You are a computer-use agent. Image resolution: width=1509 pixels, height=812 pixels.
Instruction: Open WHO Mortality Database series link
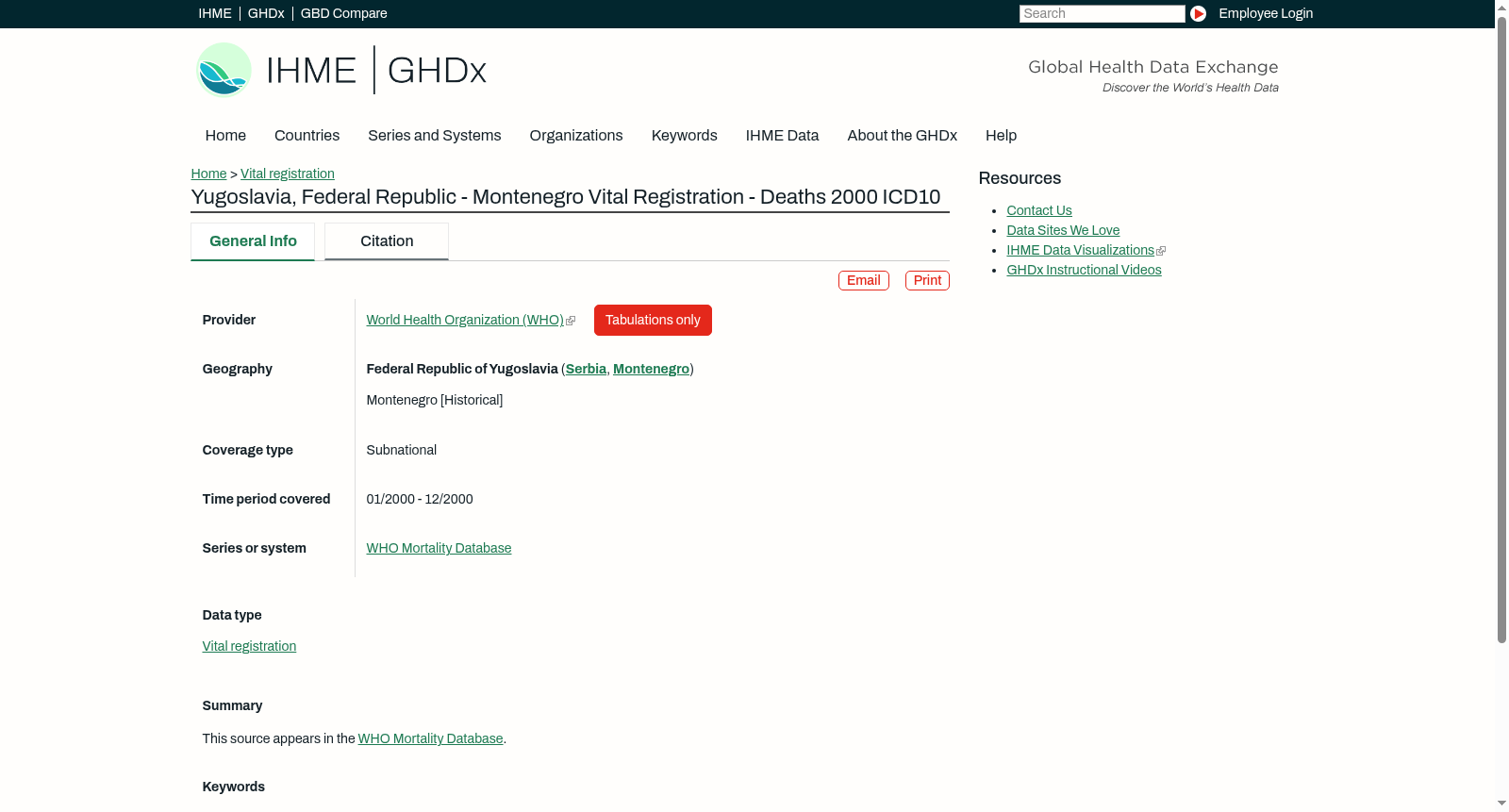[x=439, y=548]
